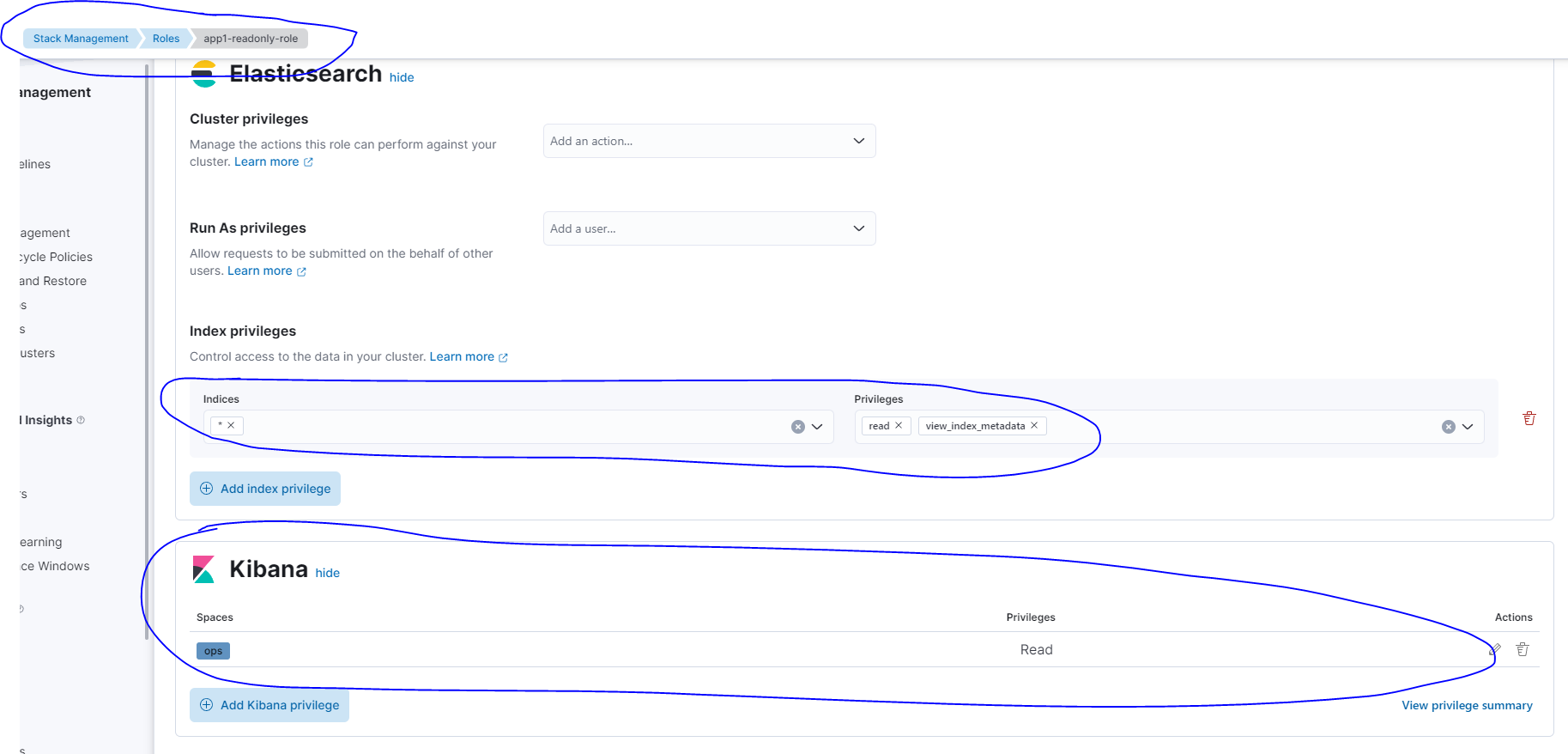
Task: Clear all selected indices
Action: pyautogui.click(x=797, y=427)
